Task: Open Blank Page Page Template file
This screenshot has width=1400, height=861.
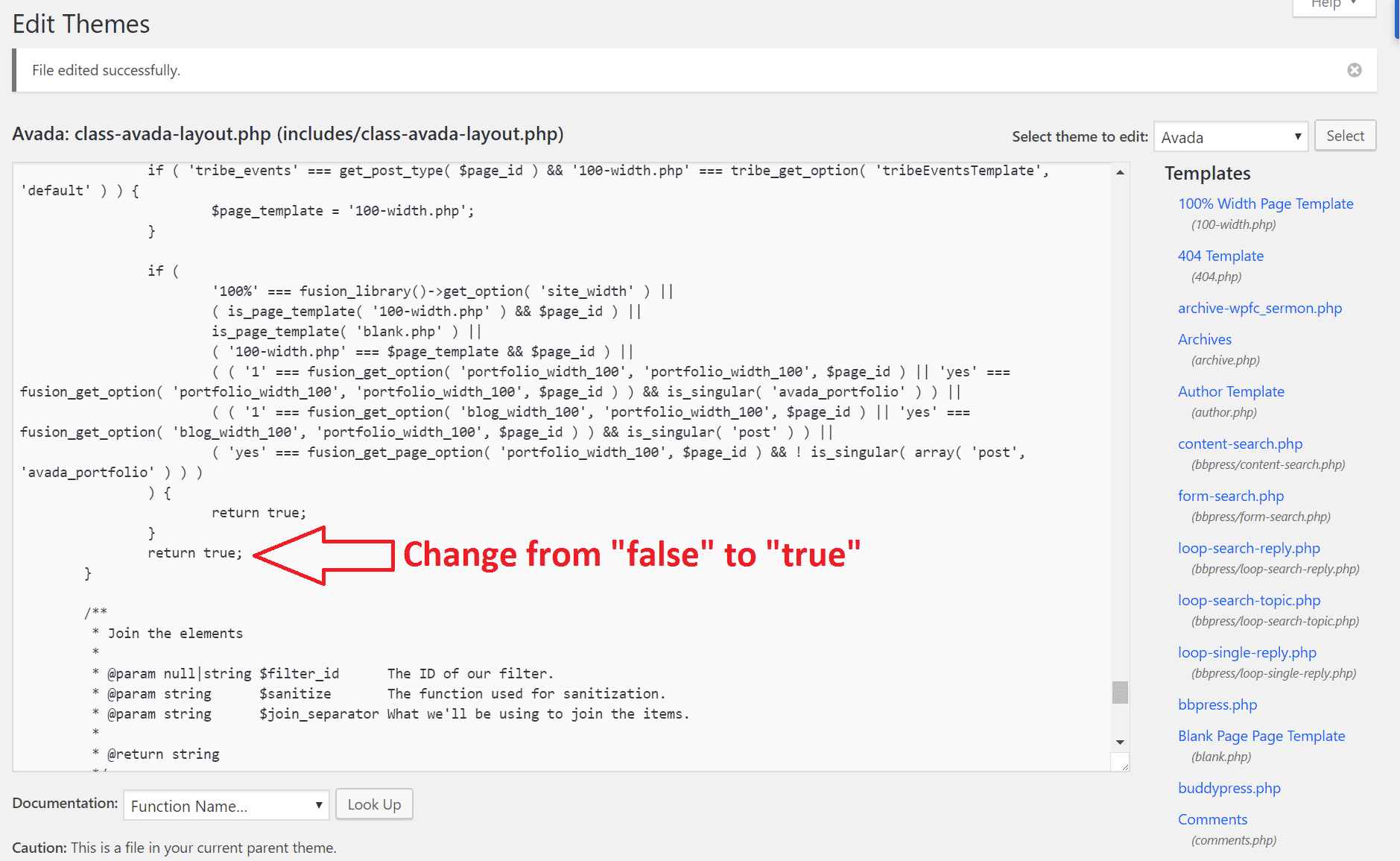Action: [1261, 736]
